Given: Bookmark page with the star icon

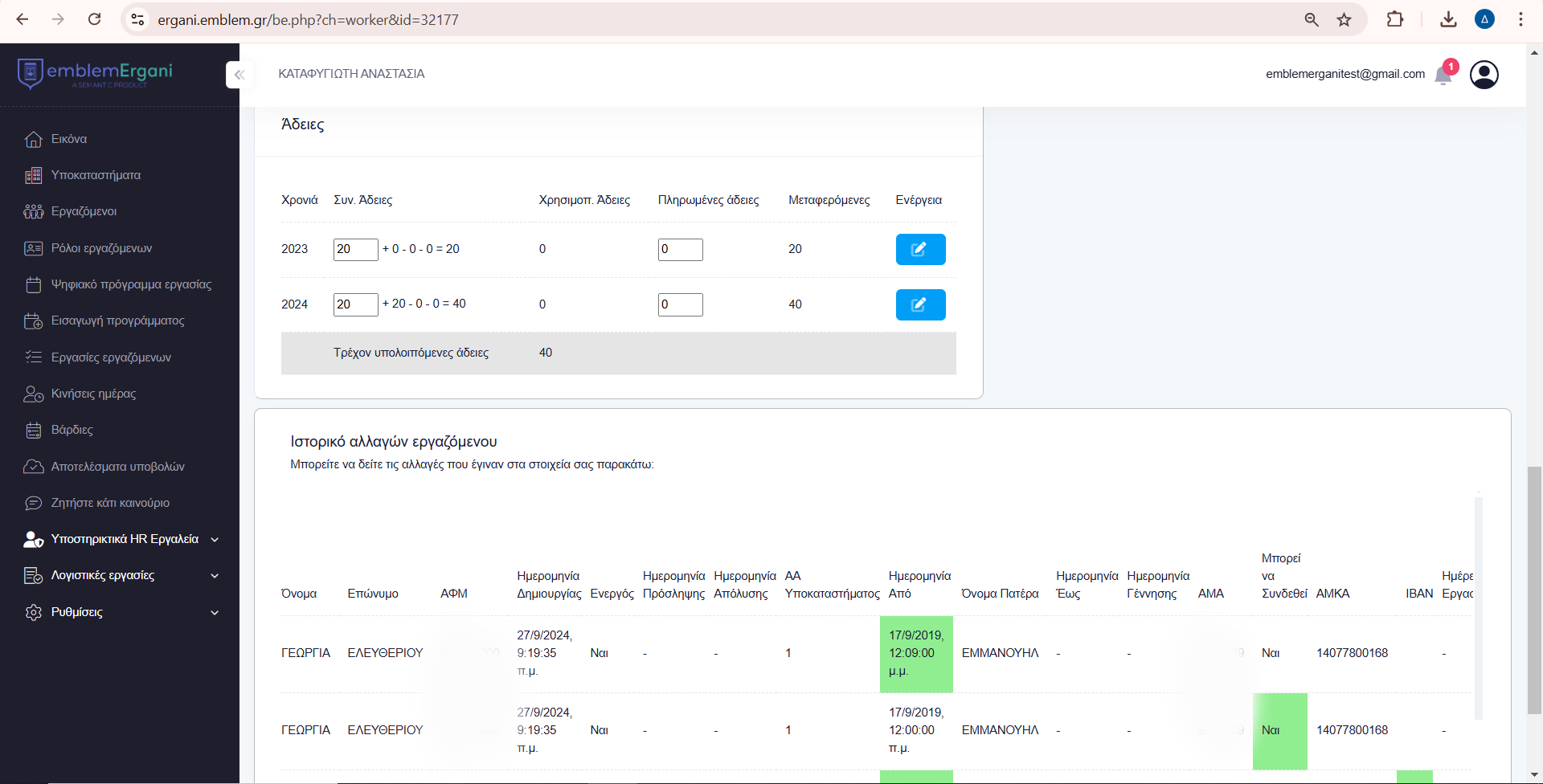Looking at the screenshot, I should click(1344, 19).
